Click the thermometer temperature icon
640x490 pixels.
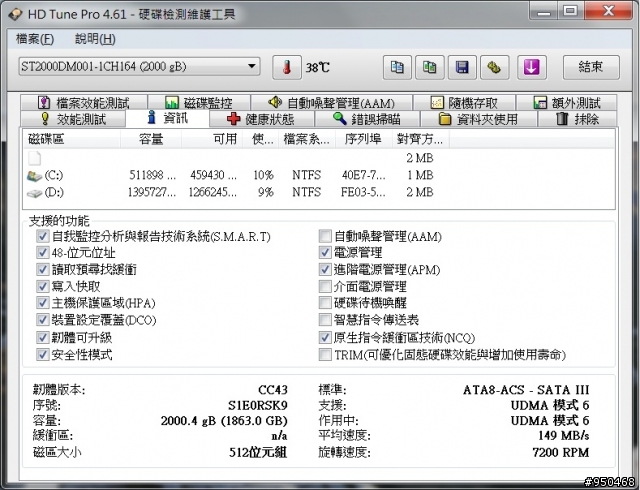(x=287, y=67)
